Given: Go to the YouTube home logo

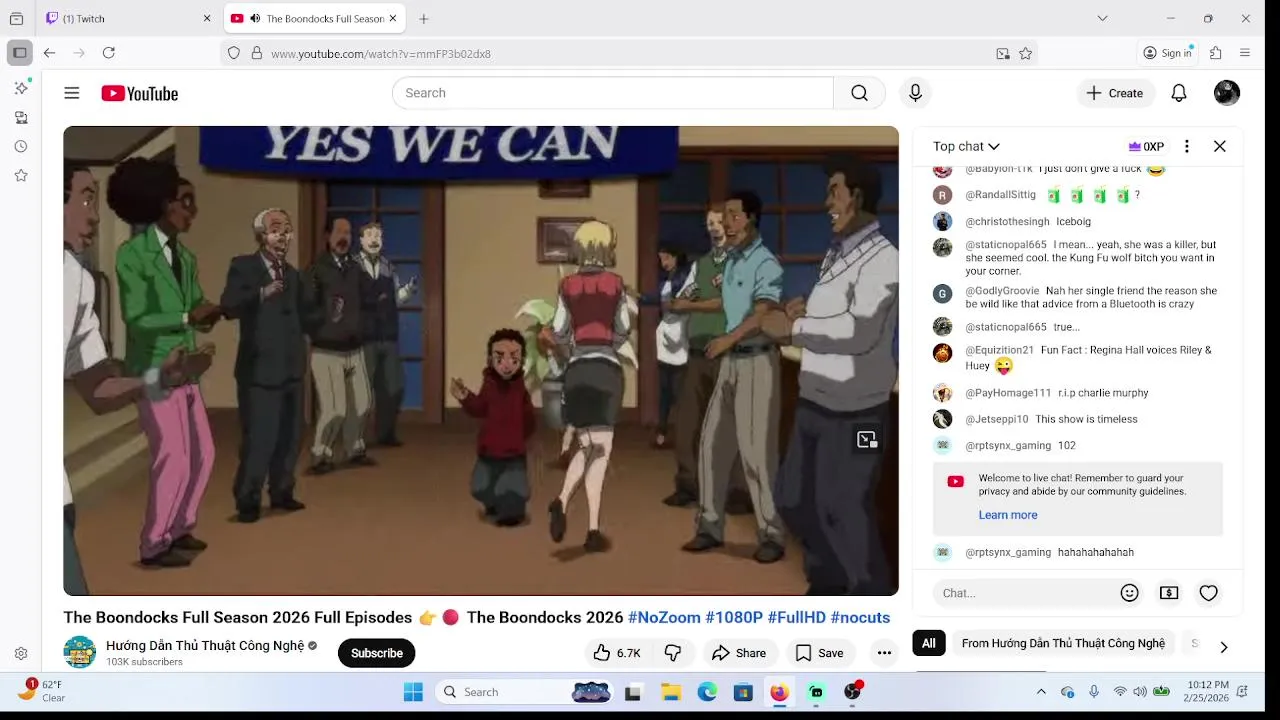Looking at the screenshot, I should pyautogui.click(x=139, y=93).
